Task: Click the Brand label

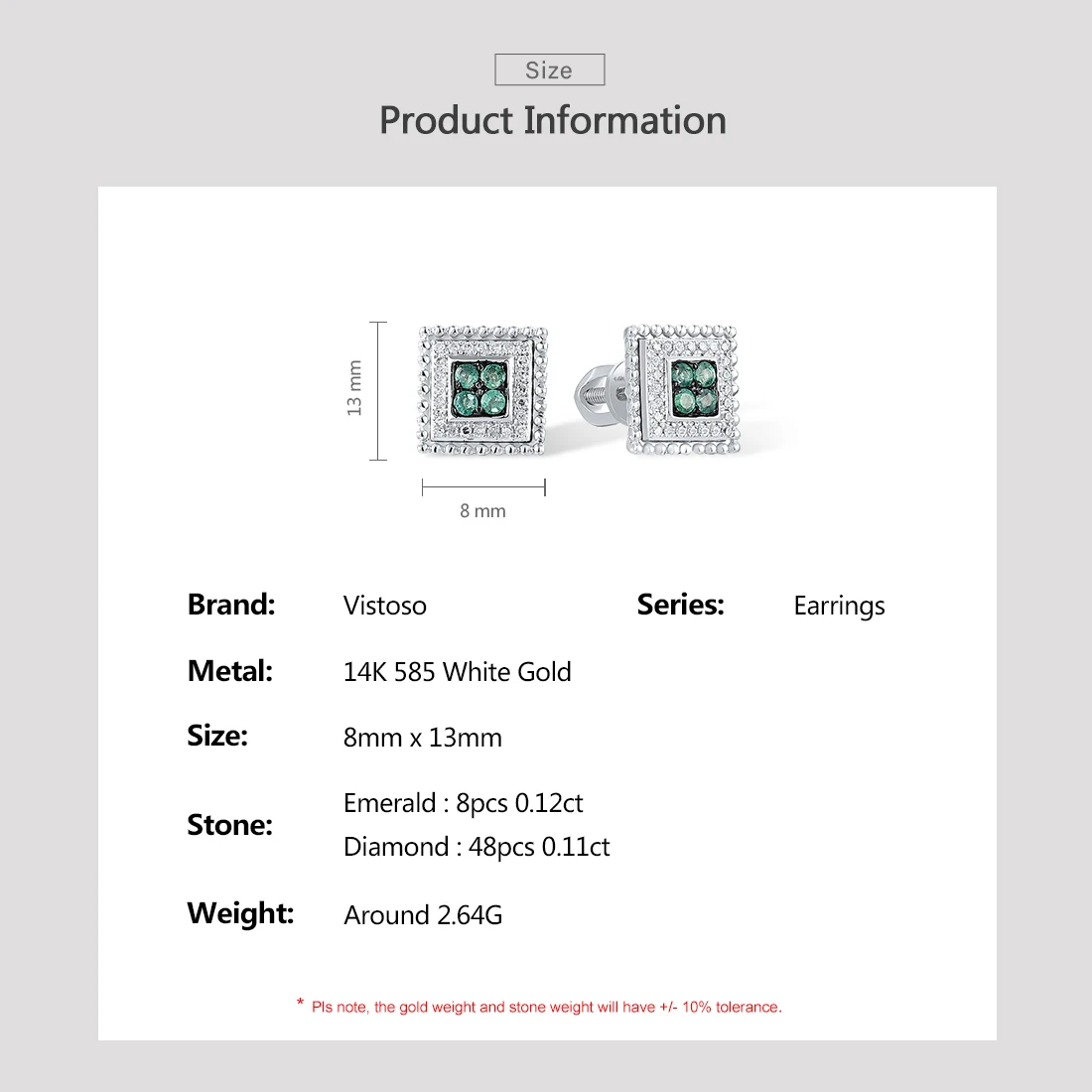Action: (x=231, y=605)
